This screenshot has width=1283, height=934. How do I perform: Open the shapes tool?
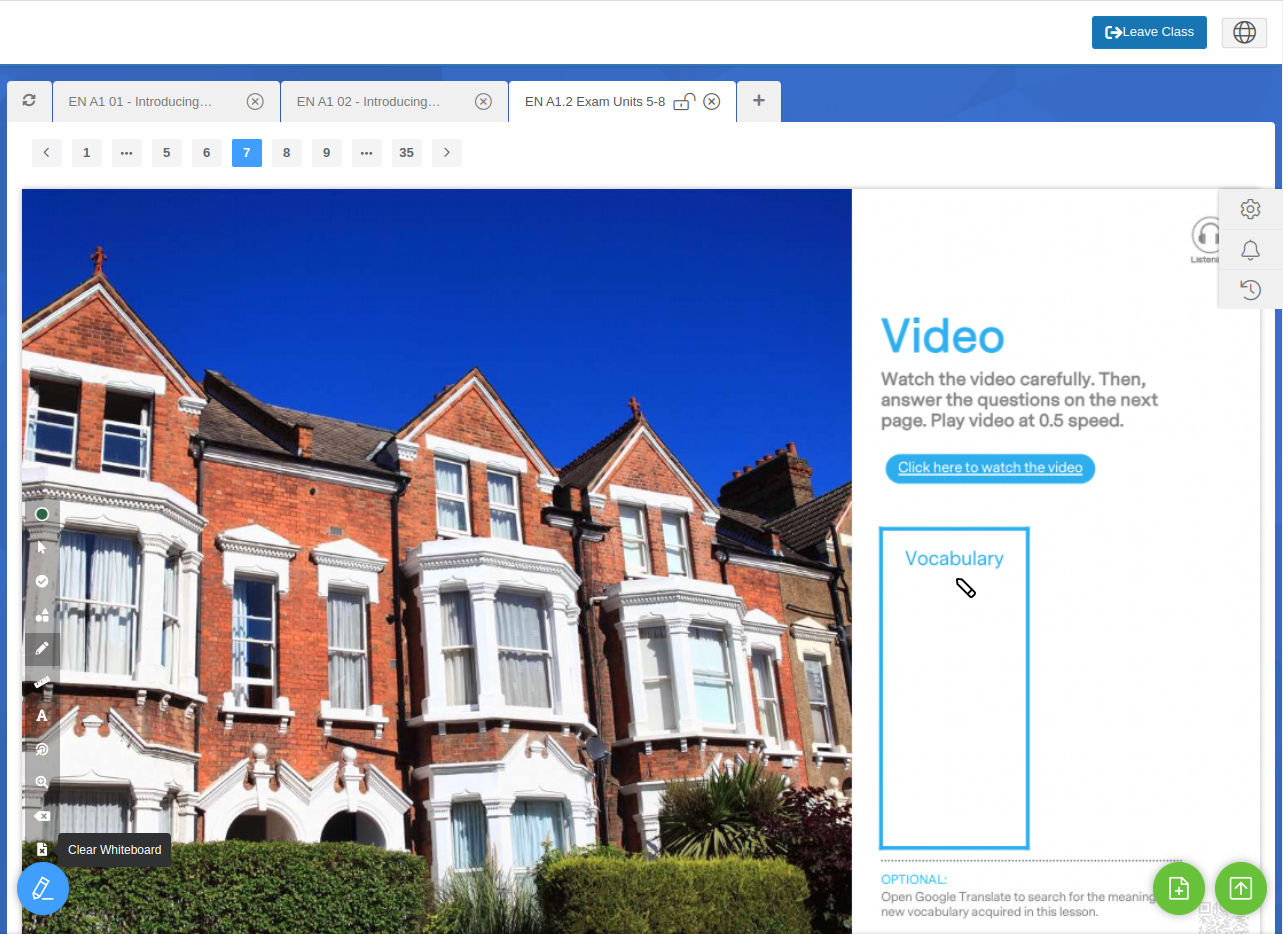point(41,615)
